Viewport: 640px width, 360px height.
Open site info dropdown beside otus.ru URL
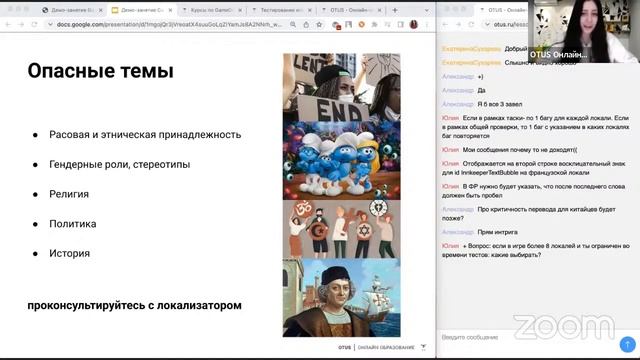pyautogui.click(x=487, y=24)
